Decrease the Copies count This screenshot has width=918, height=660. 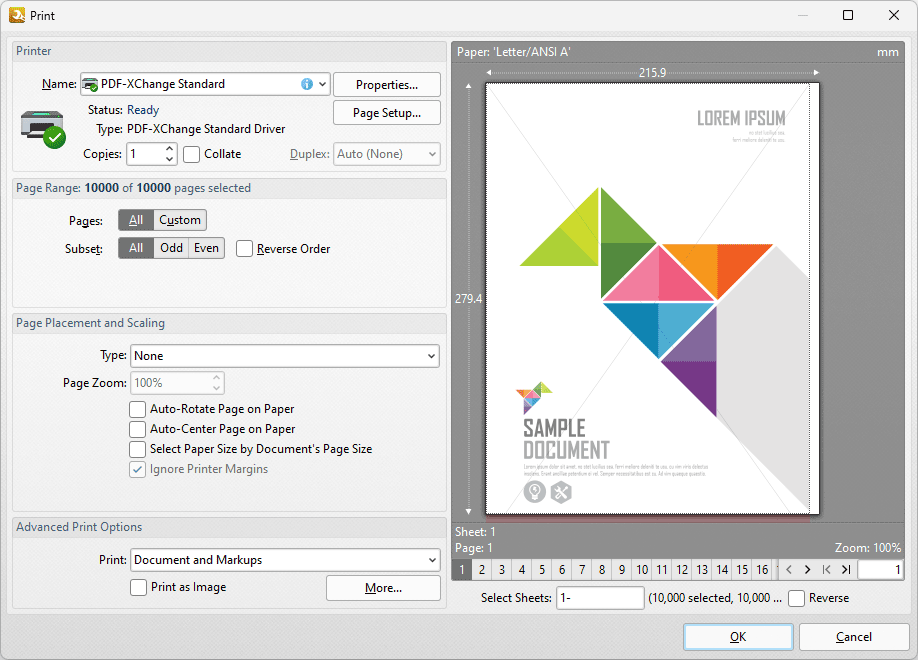pyautogui.click(x=169, y=159)
